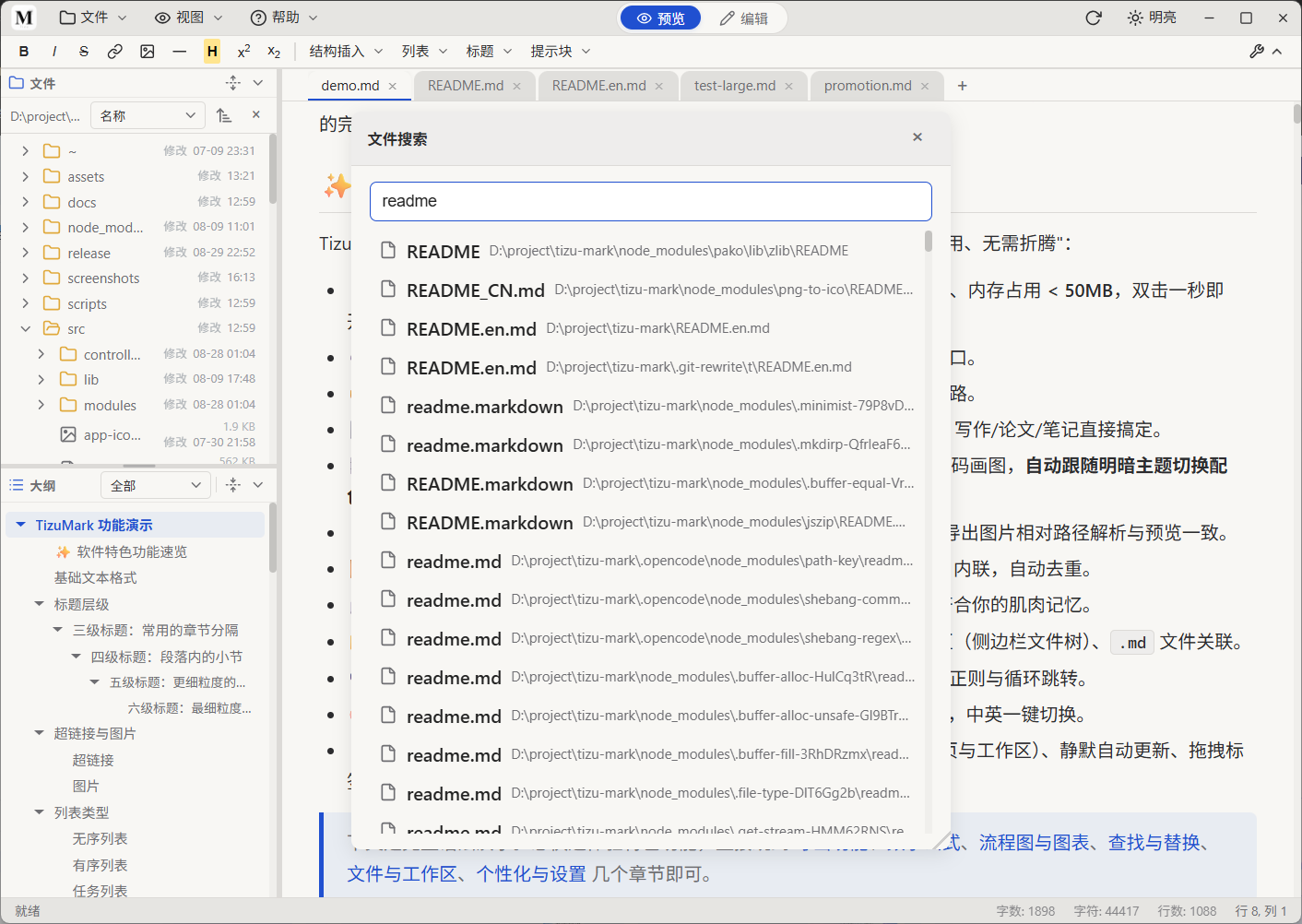Close the file path panel X

pyautogui.click(x=256, y=114)
